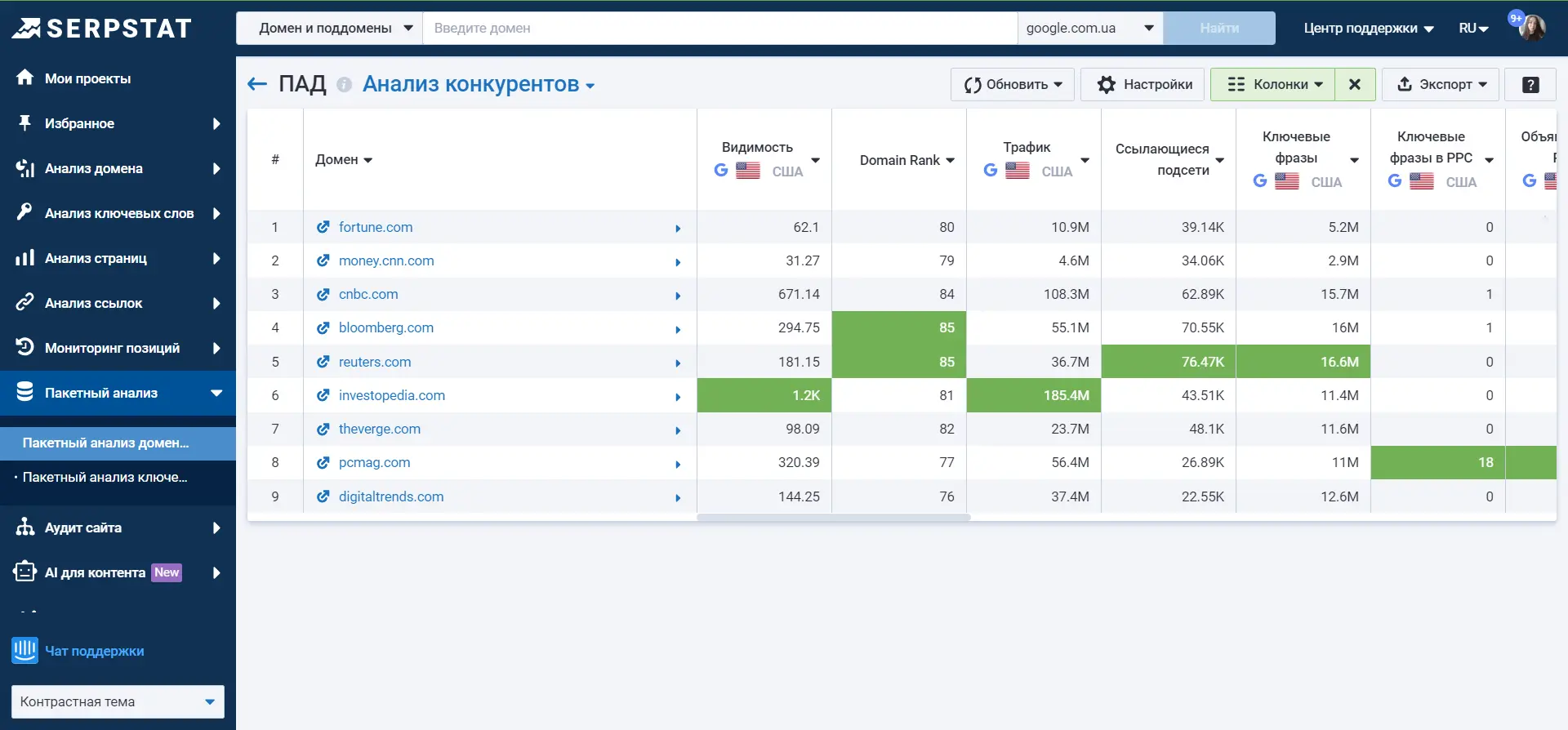Click the highlighted 185.4M traffic cell
This screenshot has width=1568, height=730.
pos(1034,395)
